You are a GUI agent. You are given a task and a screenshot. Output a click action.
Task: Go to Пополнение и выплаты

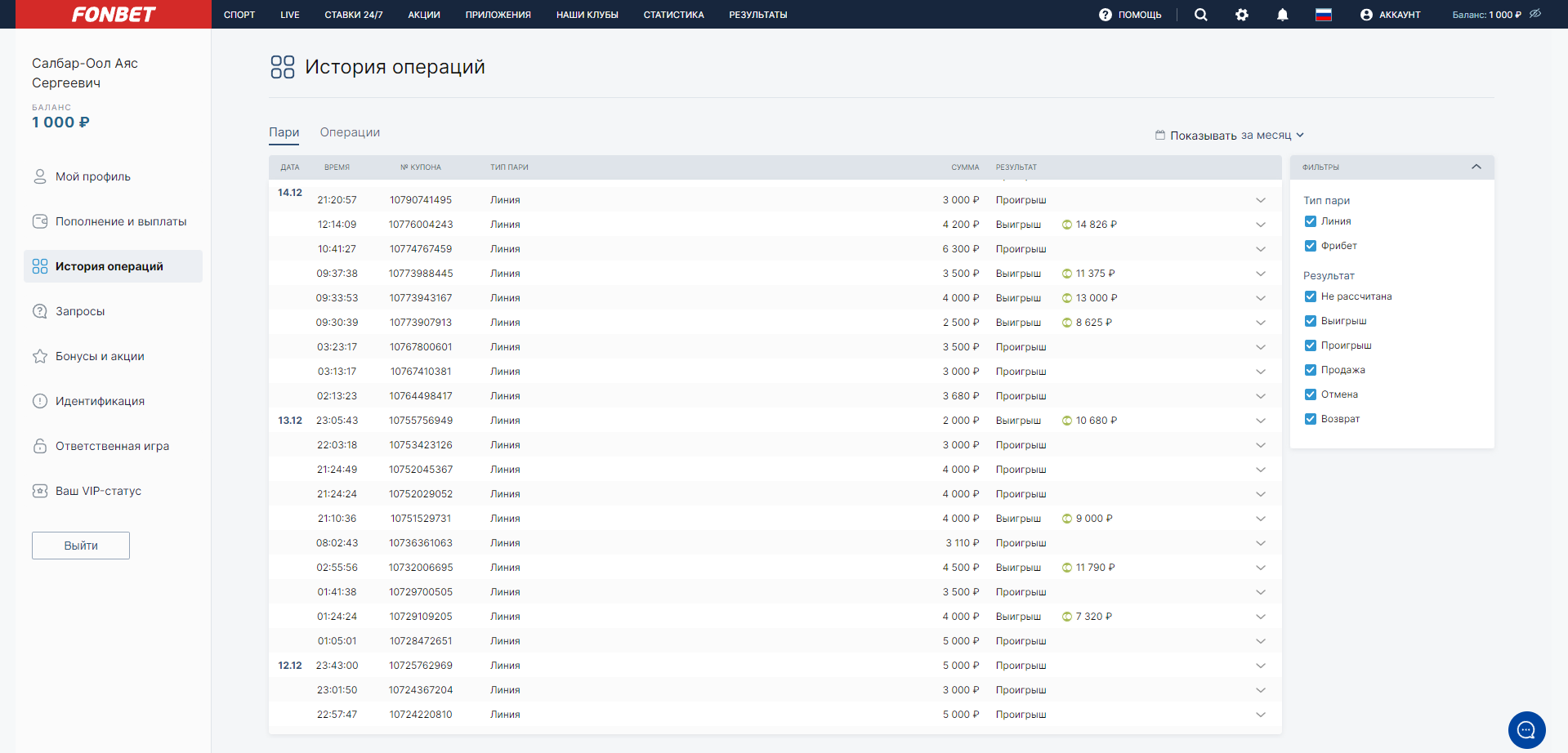(121, 221)
